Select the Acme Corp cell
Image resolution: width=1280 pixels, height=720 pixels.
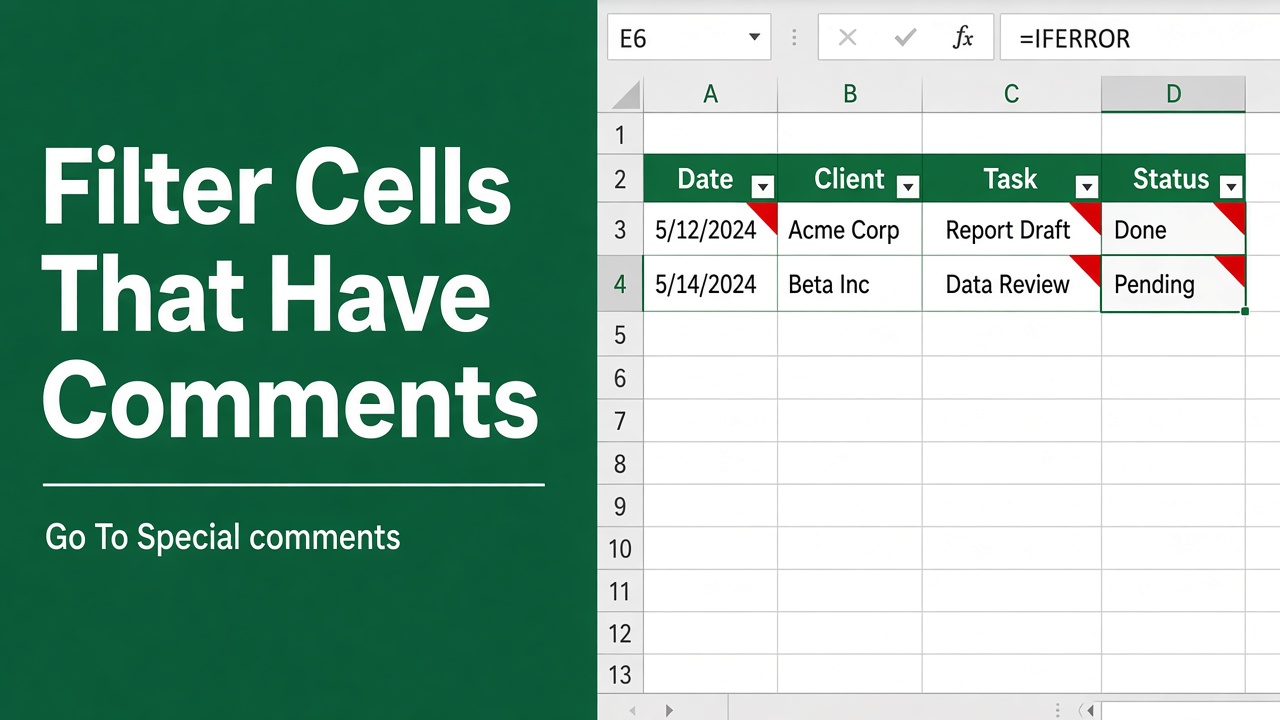tap(849, 229)
